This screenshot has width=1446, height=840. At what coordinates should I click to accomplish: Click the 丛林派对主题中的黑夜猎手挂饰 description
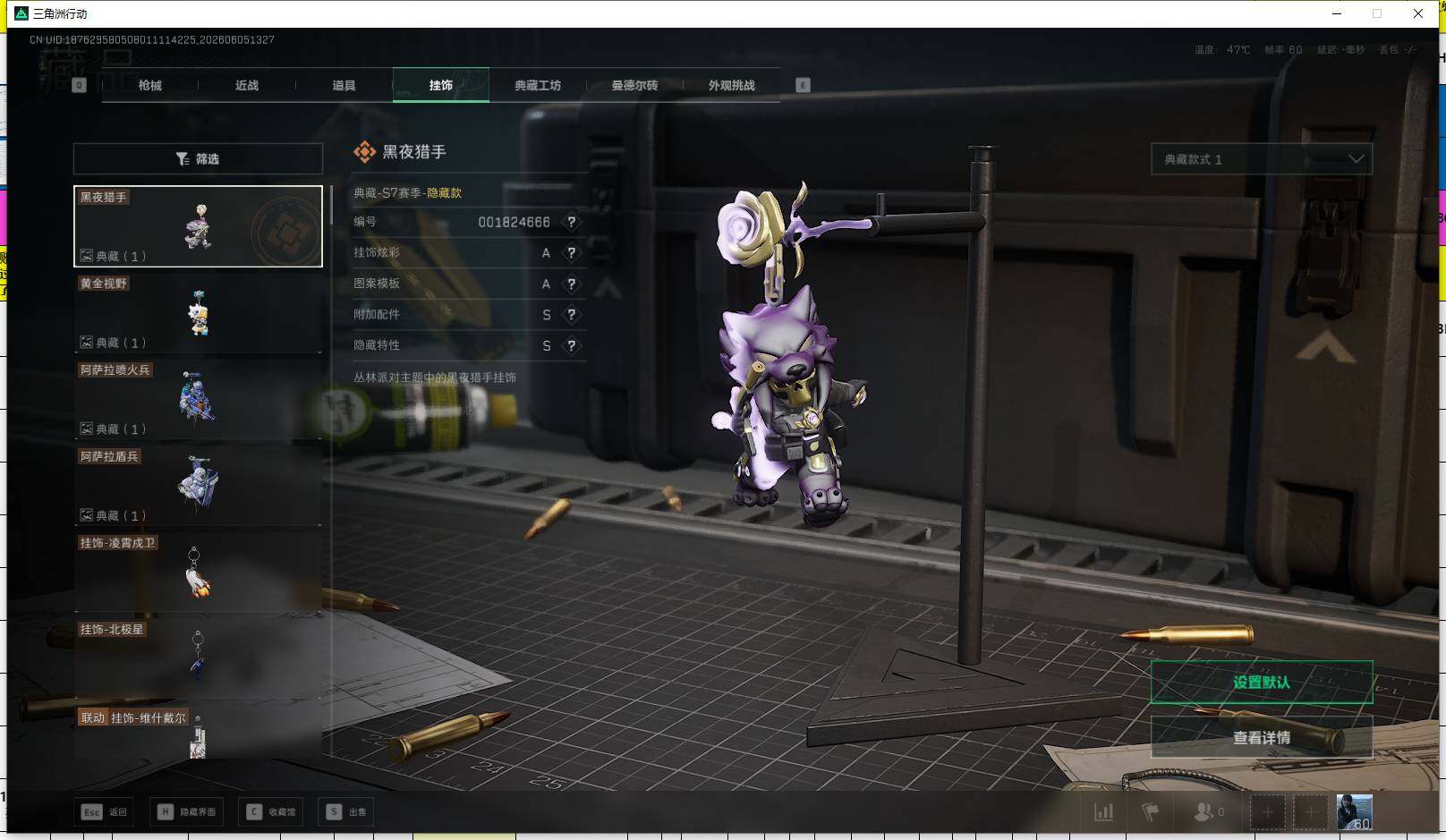(435, 378)
